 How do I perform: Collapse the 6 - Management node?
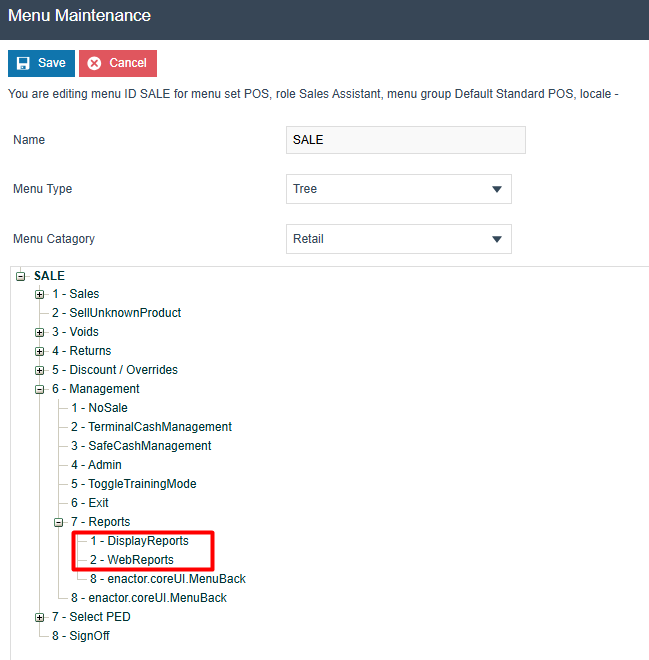tap(40, 389)
